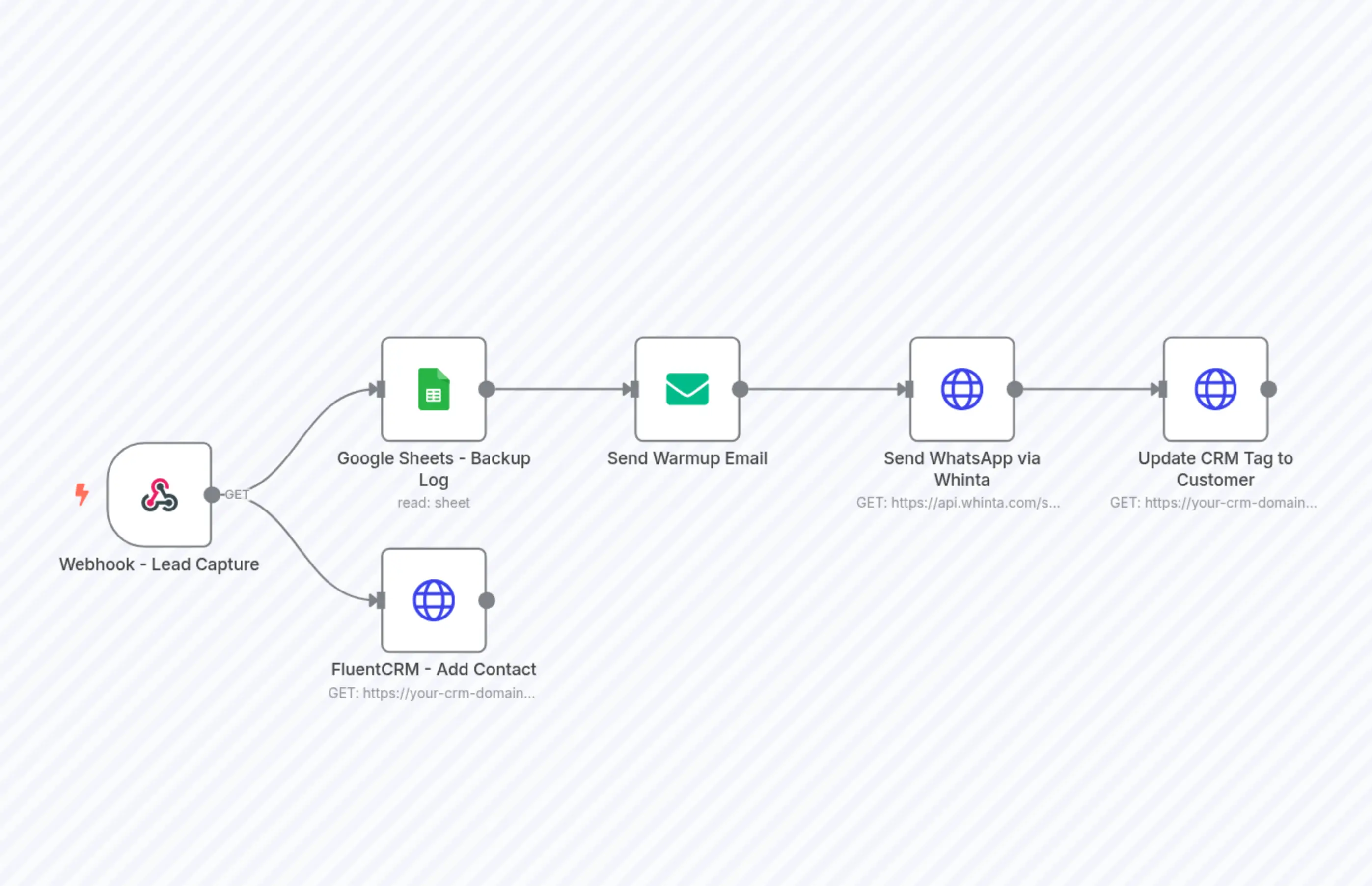Click the globe icon on FluentCRM - Add Contact
The width and height of the screenshot is (1372, 886).
(x=434, y=600)
